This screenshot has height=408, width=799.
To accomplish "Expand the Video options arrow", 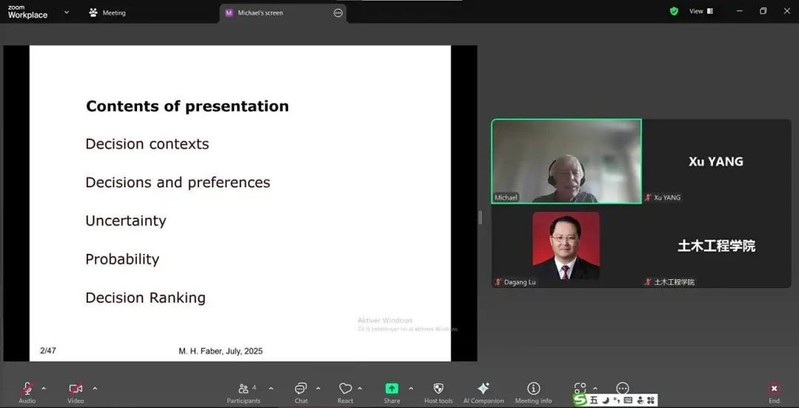I will pyautogui.click(x=95, y=388).
